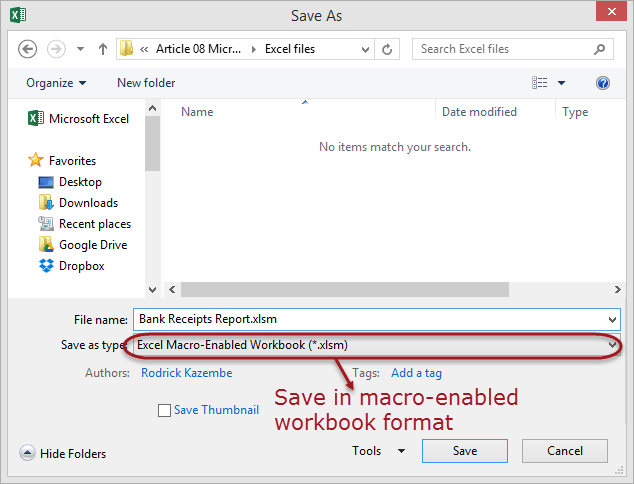Click the Add a tag link
Viewport: 634px width, 484px height.
click(x=416, y=373)
